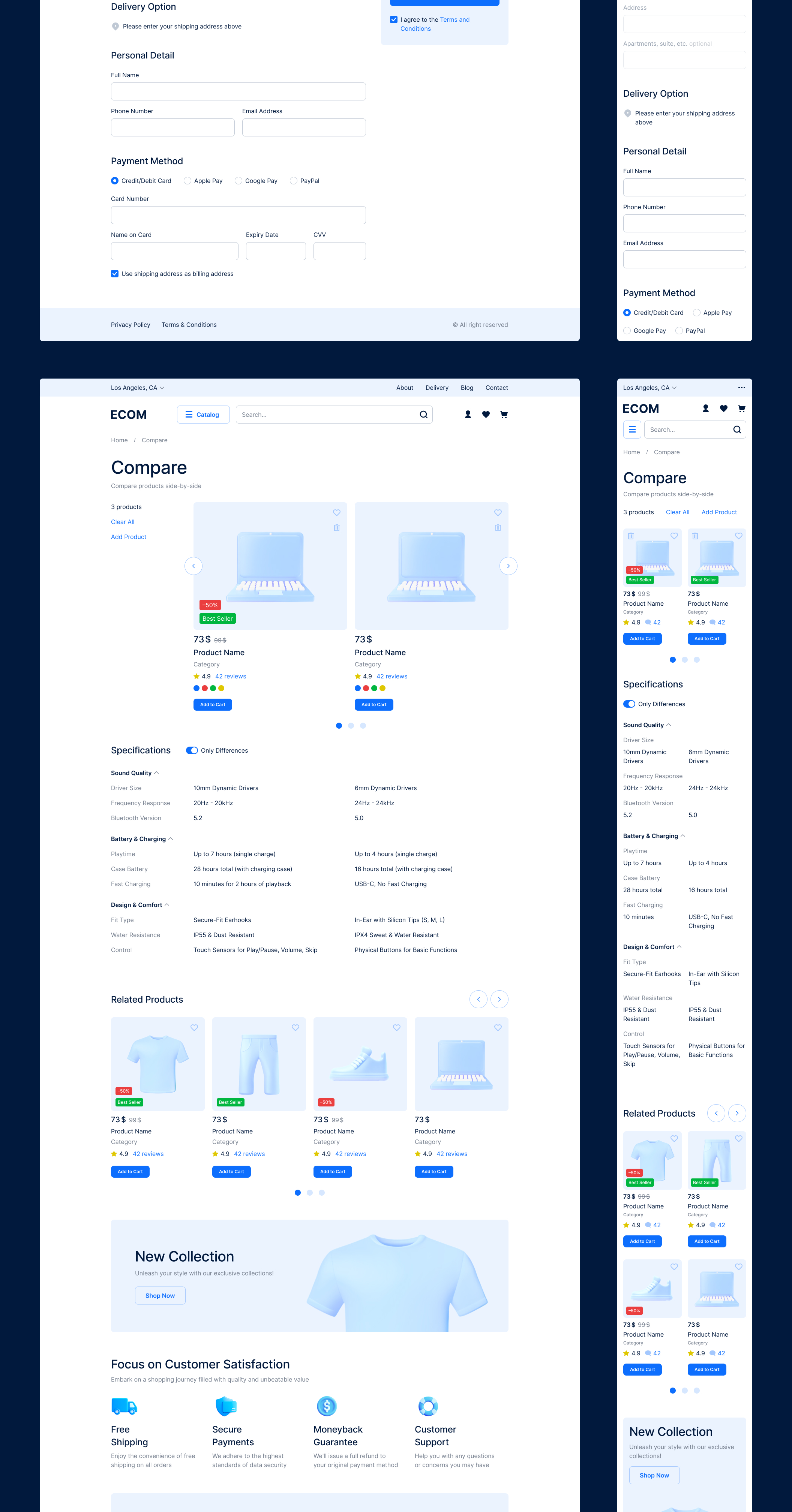This screenshot has height=1512, width=792.
Task: Uncheck Use shipping address as billing address
Action: [114, 274]
